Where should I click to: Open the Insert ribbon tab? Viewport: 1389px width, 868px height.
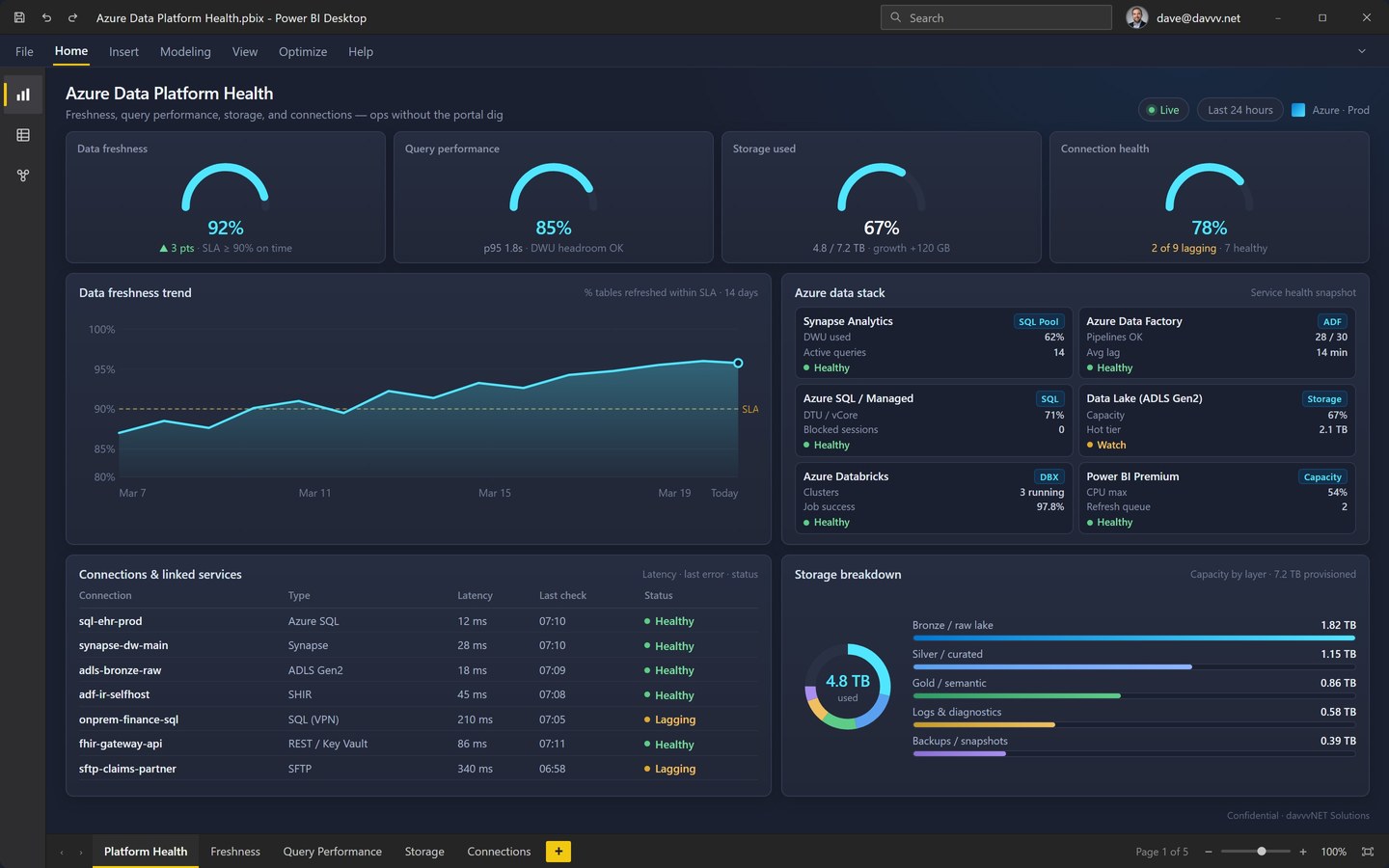(123, 51)
